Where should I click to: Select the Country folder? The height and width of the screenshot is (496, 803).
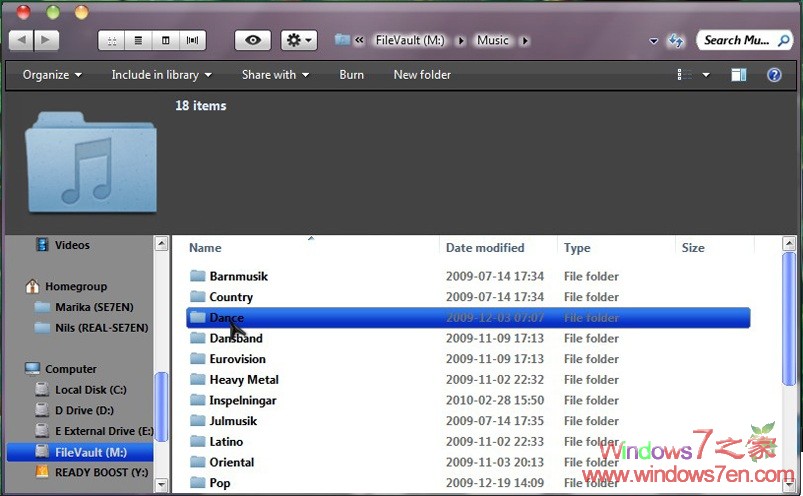[x=231, y=297]
